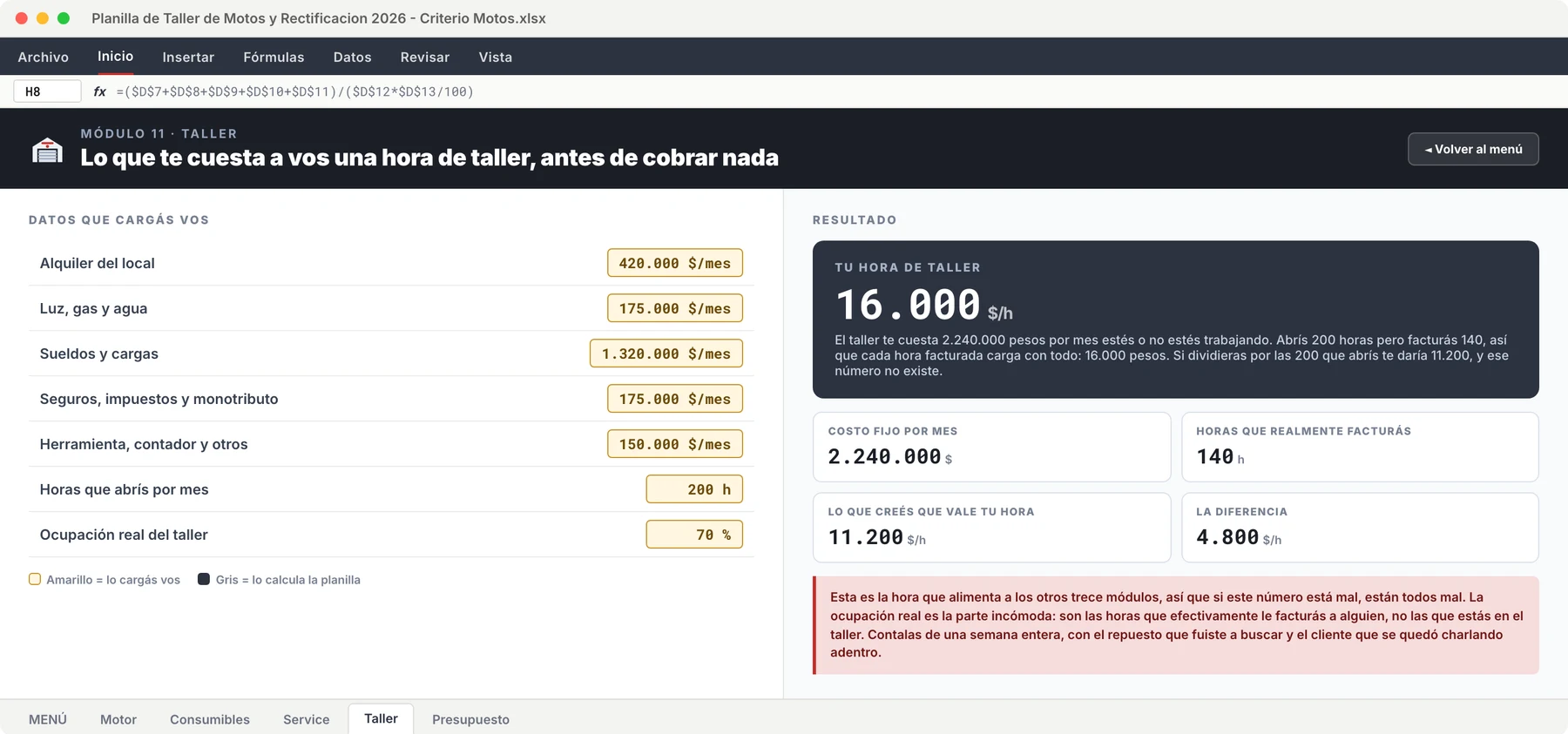The width and height of the screenshot is (1568, 734).
Task: Edit the Alquiler del local value field
Action: 675,263
